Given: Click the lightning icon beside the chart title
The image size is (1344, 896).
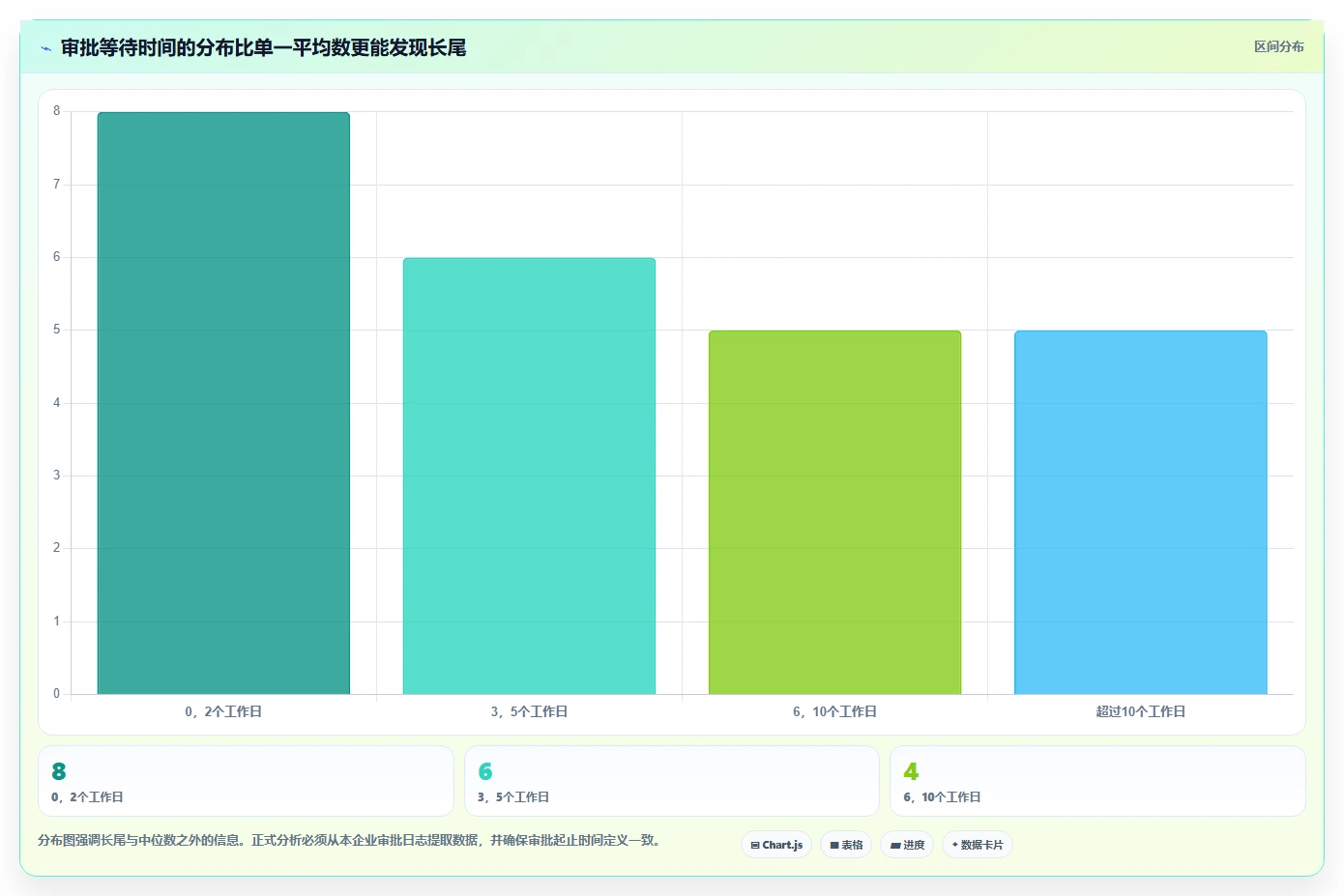Looking at the screenshot, I should pyautogui.click(x=45, y=48).
